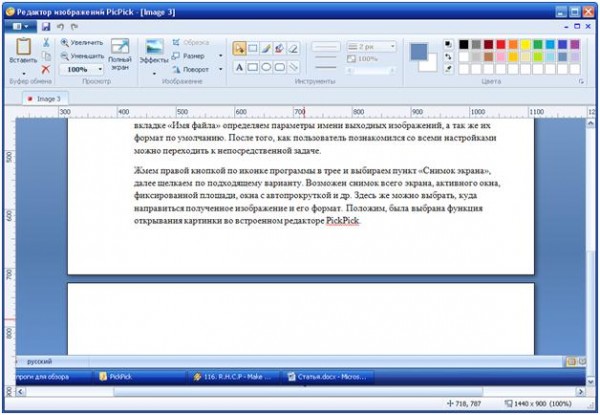Pick the eyedropper color picker icon
Screen dimensions: 600x415
pos(448,69)
